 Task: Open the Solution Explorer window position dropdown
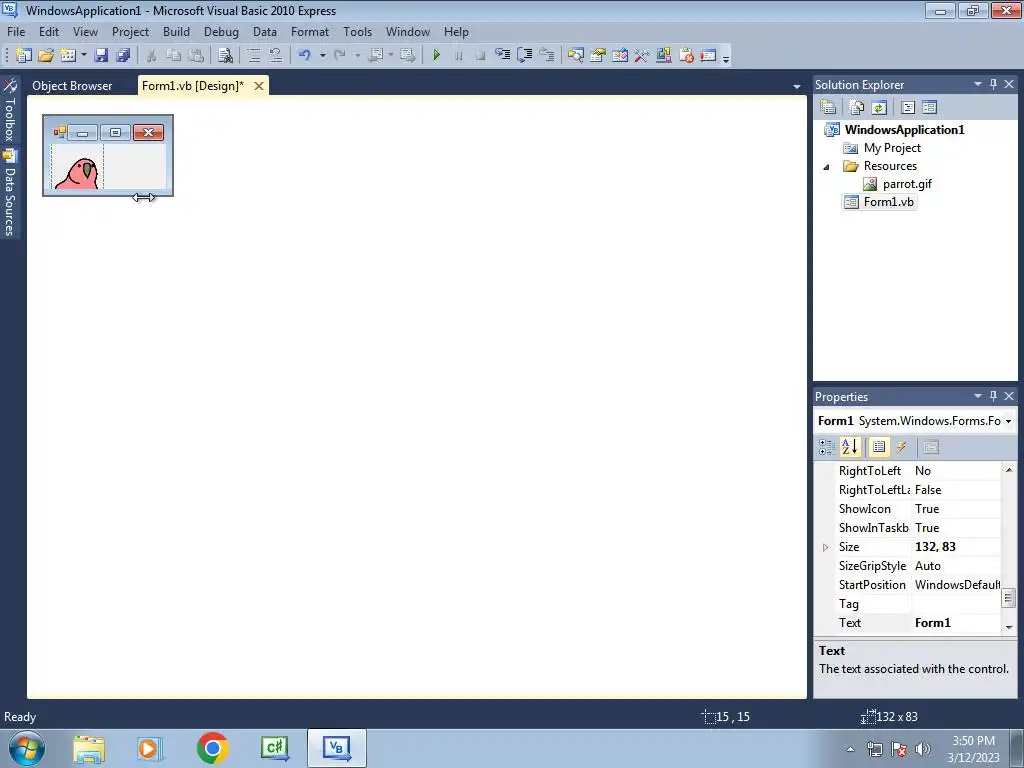[x=978, y=84]
